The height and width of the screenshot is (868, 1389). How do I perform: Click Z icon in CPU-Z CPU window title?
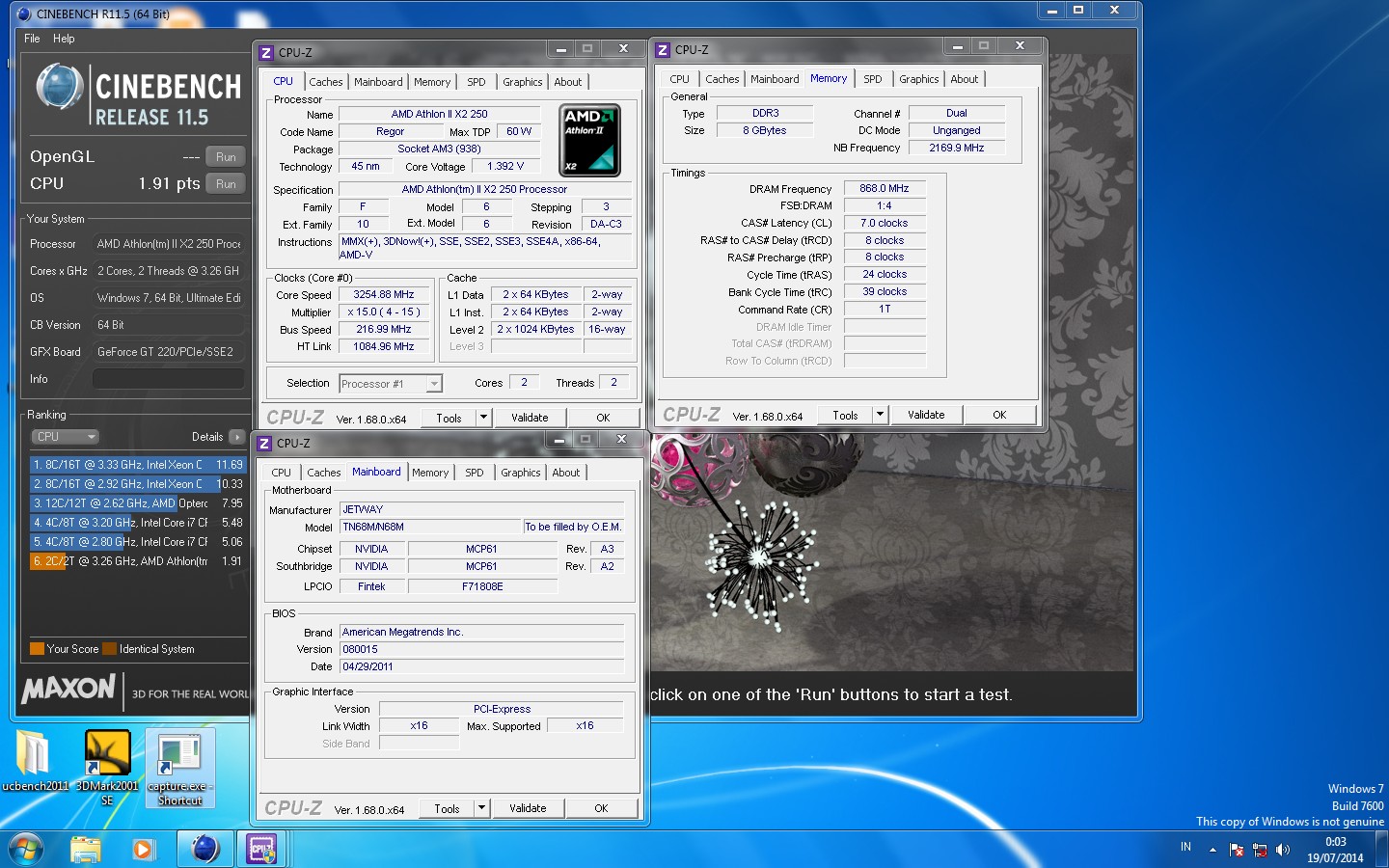pyautogui.click(x=266, y=53)
